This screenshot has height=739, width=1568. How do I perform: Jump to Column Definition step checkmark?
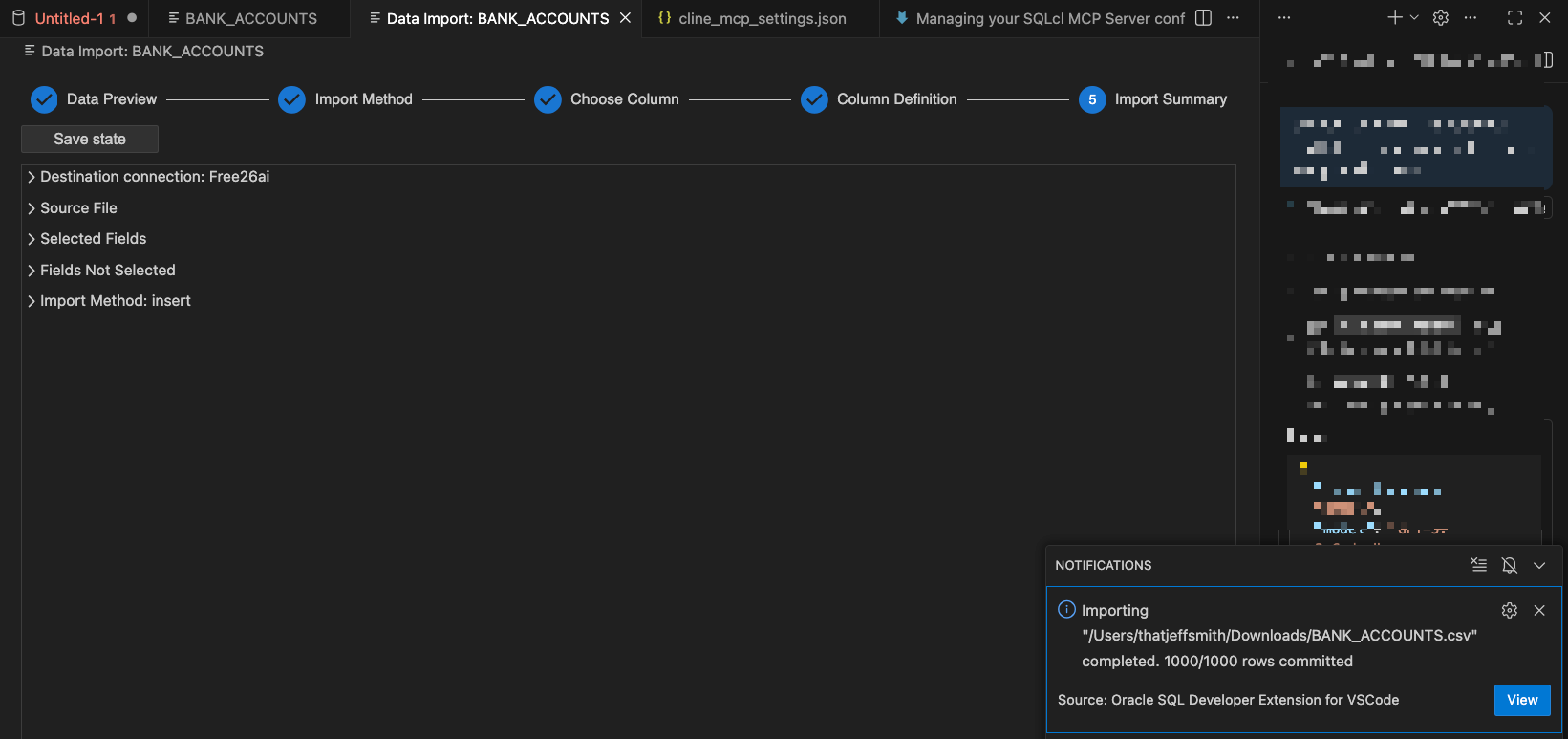[814, 99]
